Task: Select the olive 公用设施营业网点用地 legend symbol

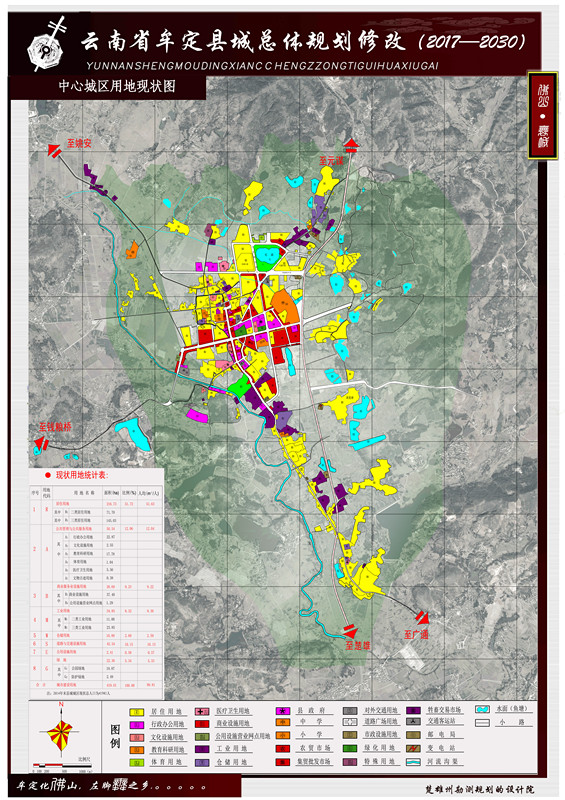Action: click(x=202, y=737)
